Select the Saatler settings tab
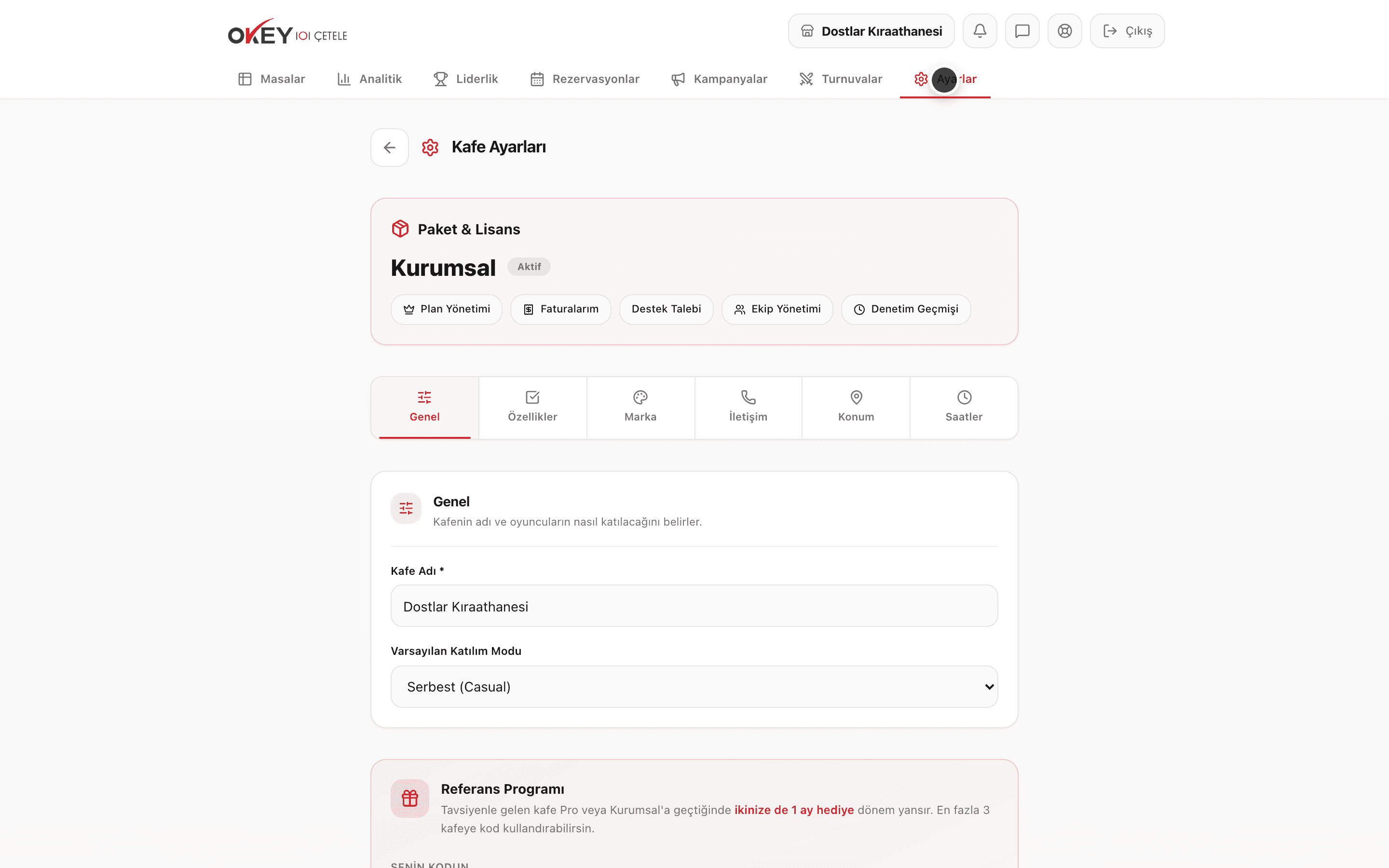This screenshot has height=868, width=1389. tap(964, 407)
